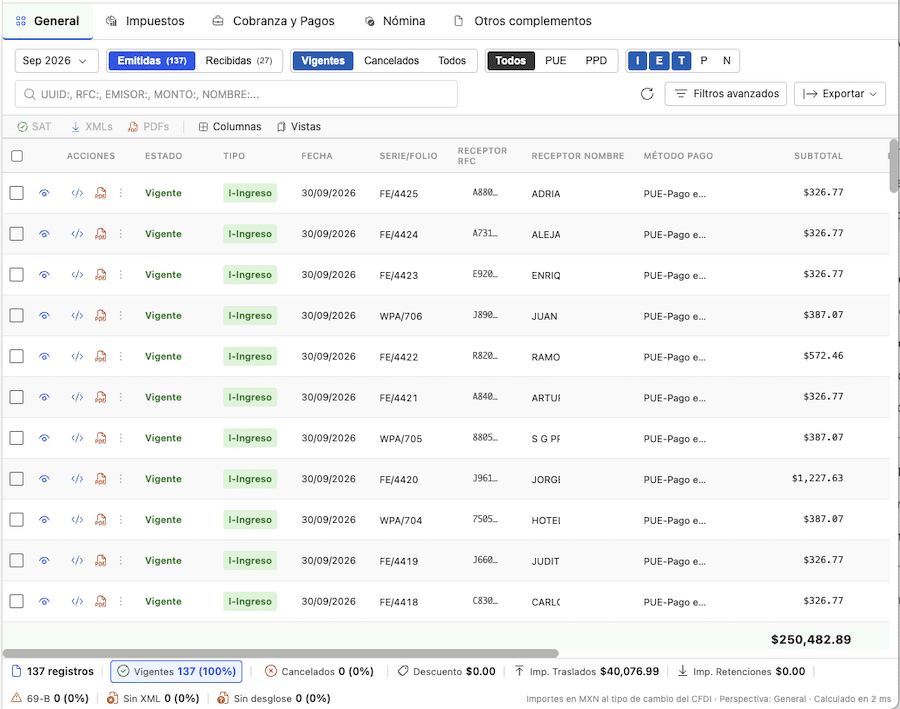Switch to the Nómina tab
Viewport: 900px width, 709px height.
coord(395,21)
